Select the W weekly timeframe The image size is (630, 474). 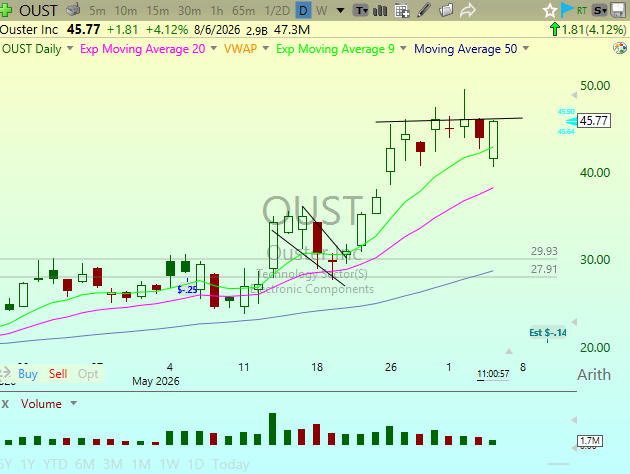(321, 11)
